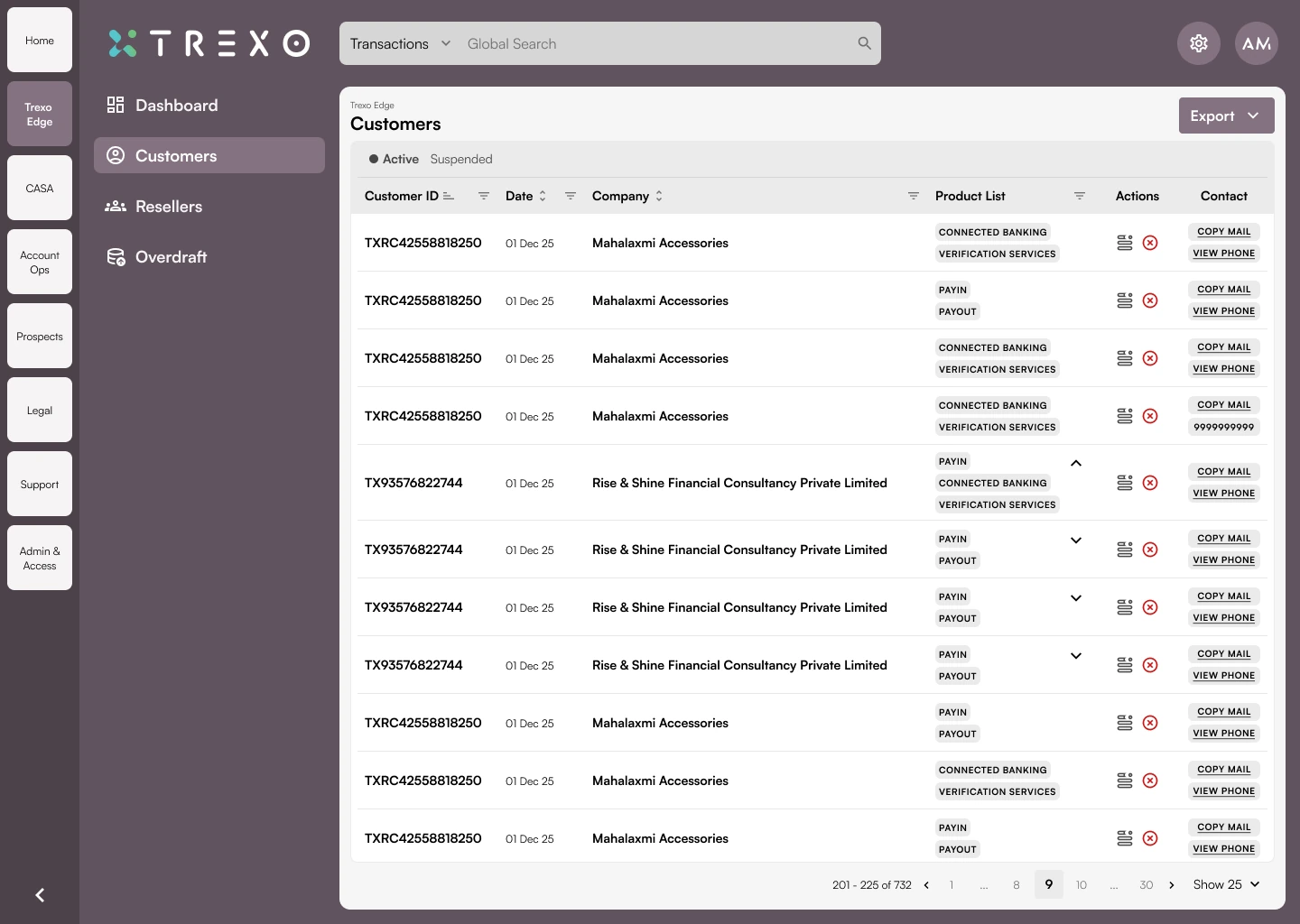Image resolution: width=1300 pixels, height=924 pixels.
Task: Open the AM user avatar
Action: coord(1257,43)
